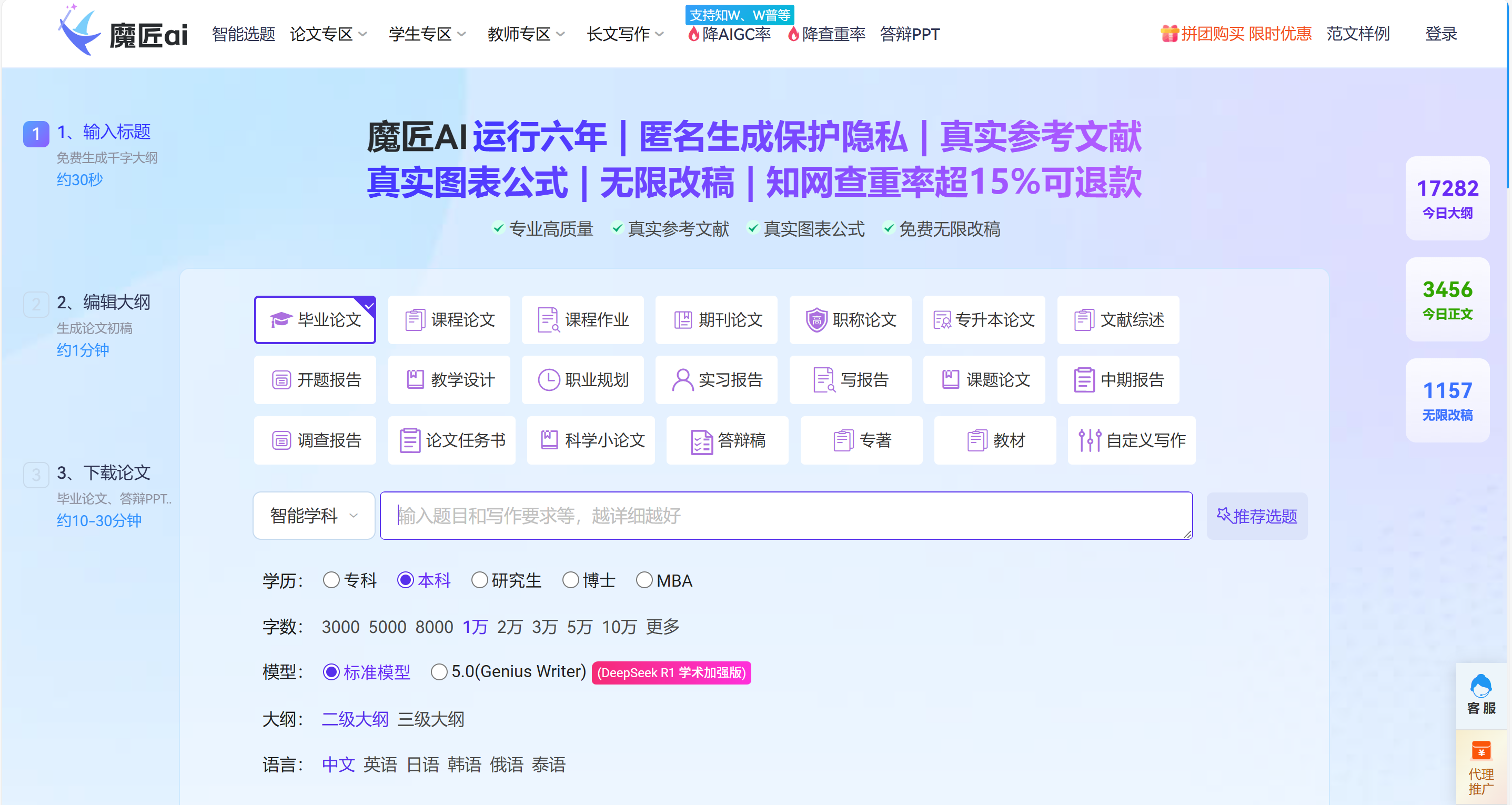Expand 论文专区 menu

point(329,34)
